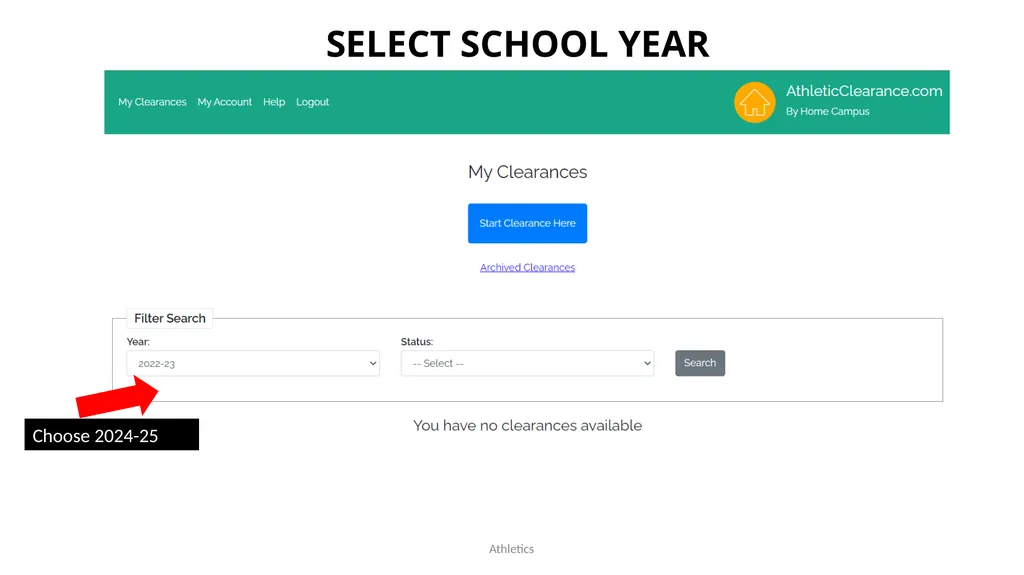Click the Filter Search legend label
This screenshot has width=1024, height=575.
[170, 318]
